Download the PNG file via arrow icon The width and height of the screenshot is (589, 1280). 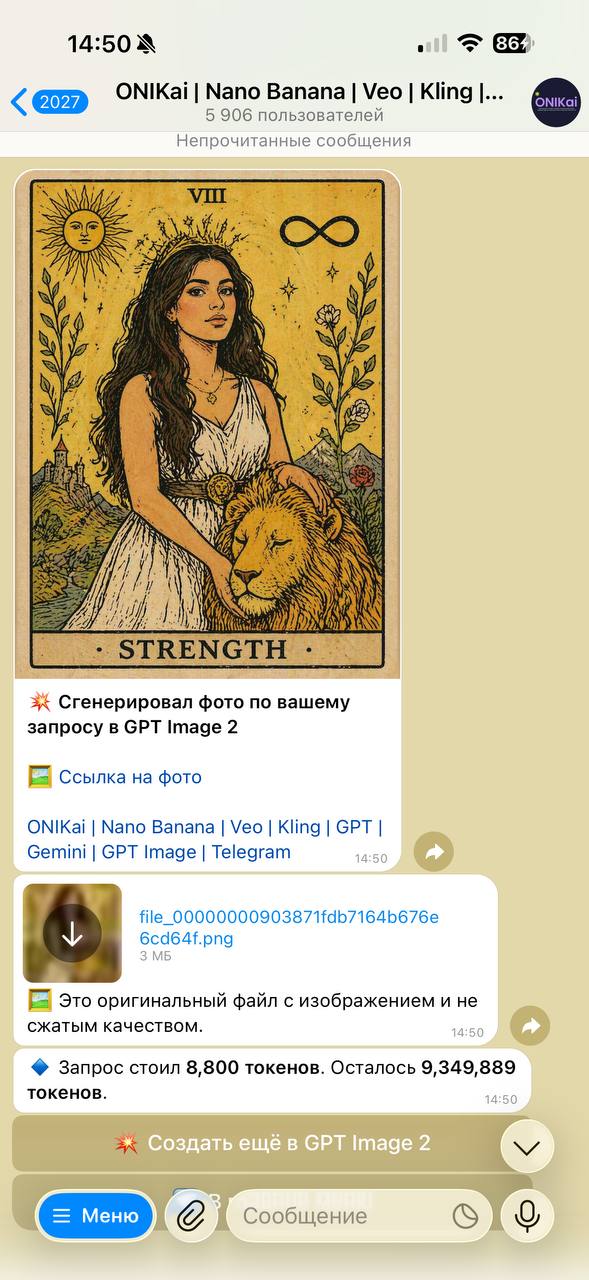pyautogui.click(x=72, y=933)
